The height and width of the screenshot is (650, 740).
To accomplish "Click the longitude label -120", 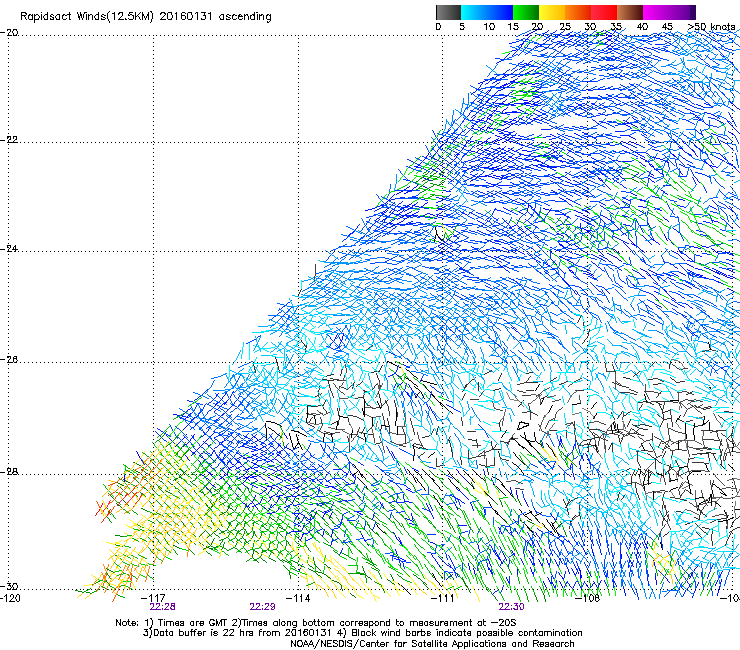I will tap(10, 598).
